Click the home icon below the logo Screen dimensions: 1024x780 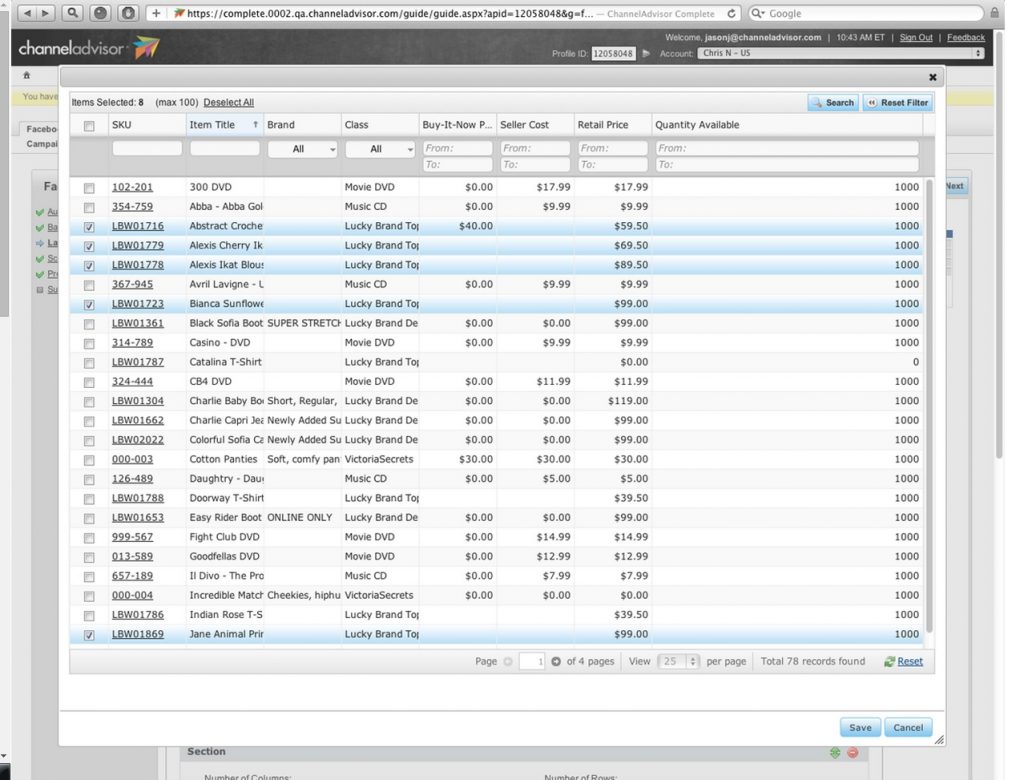point(27,75)
